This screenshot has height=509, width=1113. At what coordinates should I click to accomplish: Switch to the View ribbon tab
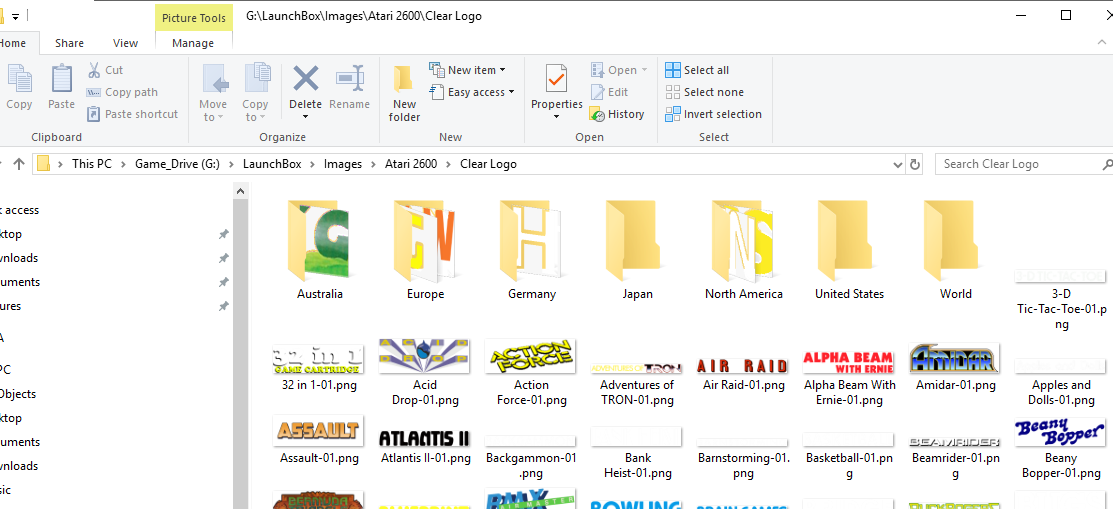tap(126, 43)
